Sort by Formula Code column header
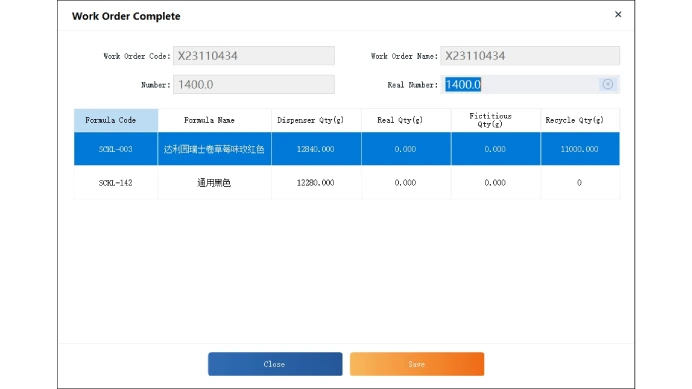This screenshot has width=692, height=389. tap(116, 120)
